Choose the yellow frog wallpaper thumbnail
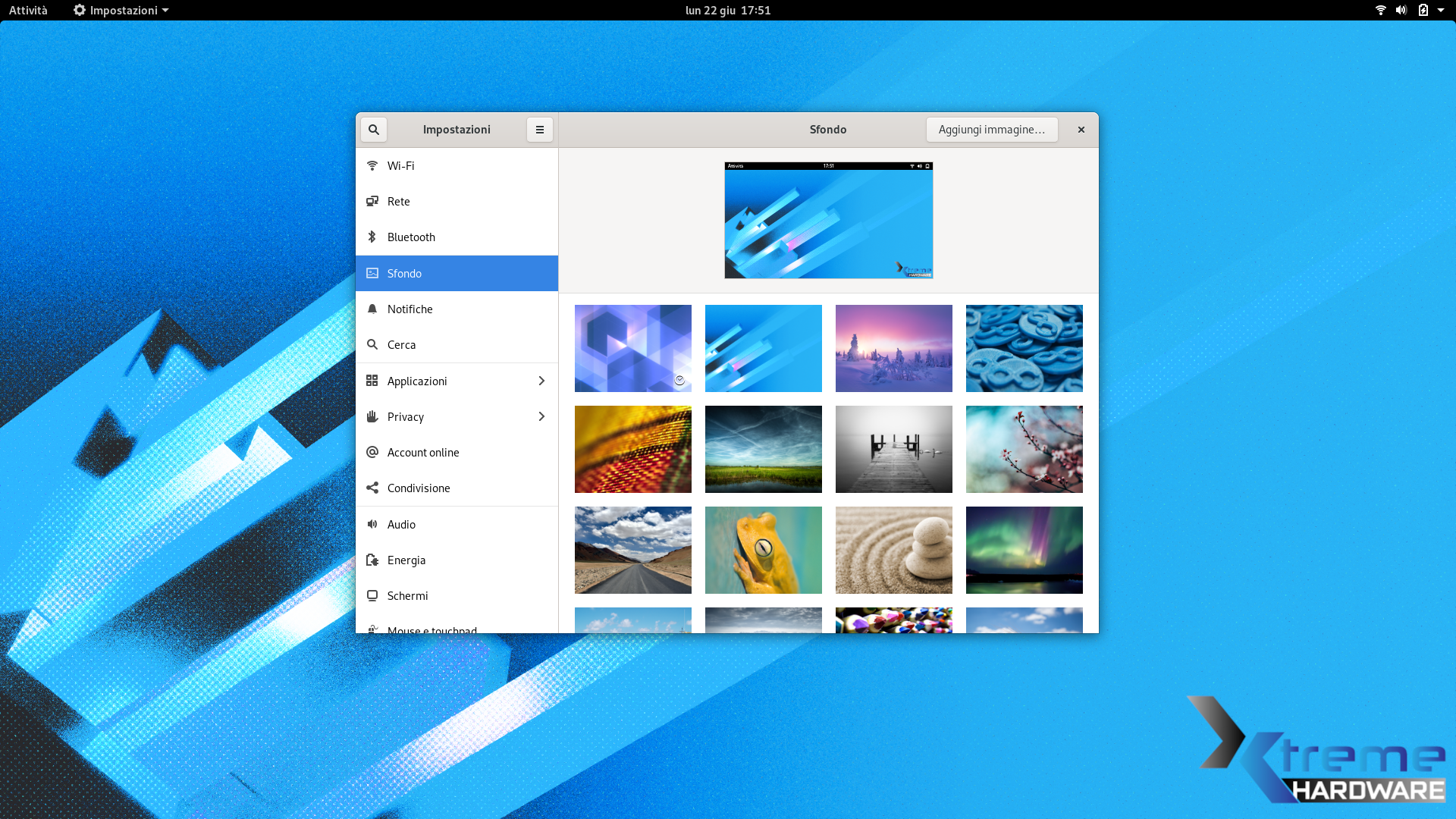This screenshot has height=819, width=1456. pyautogui.click(x=763, y=550)
